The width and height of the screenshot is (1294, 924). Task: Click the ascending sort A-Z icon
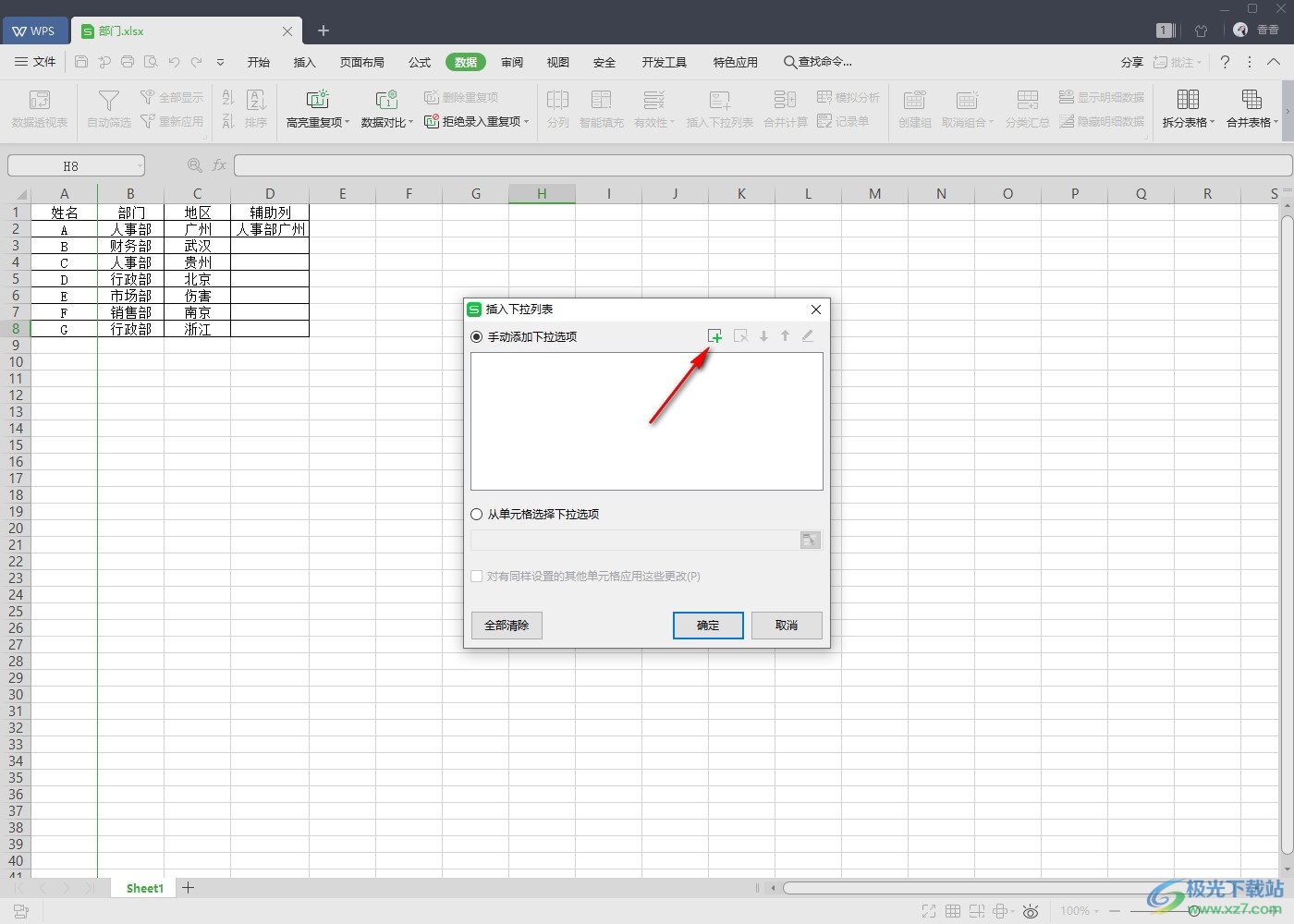click(x=228, y=97)
